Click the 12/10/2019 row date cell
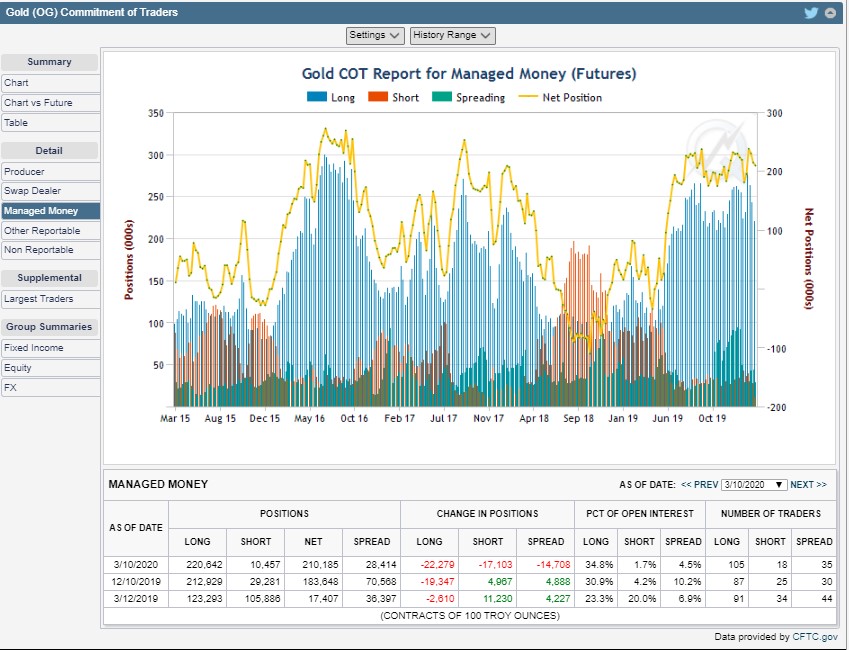 136,582
